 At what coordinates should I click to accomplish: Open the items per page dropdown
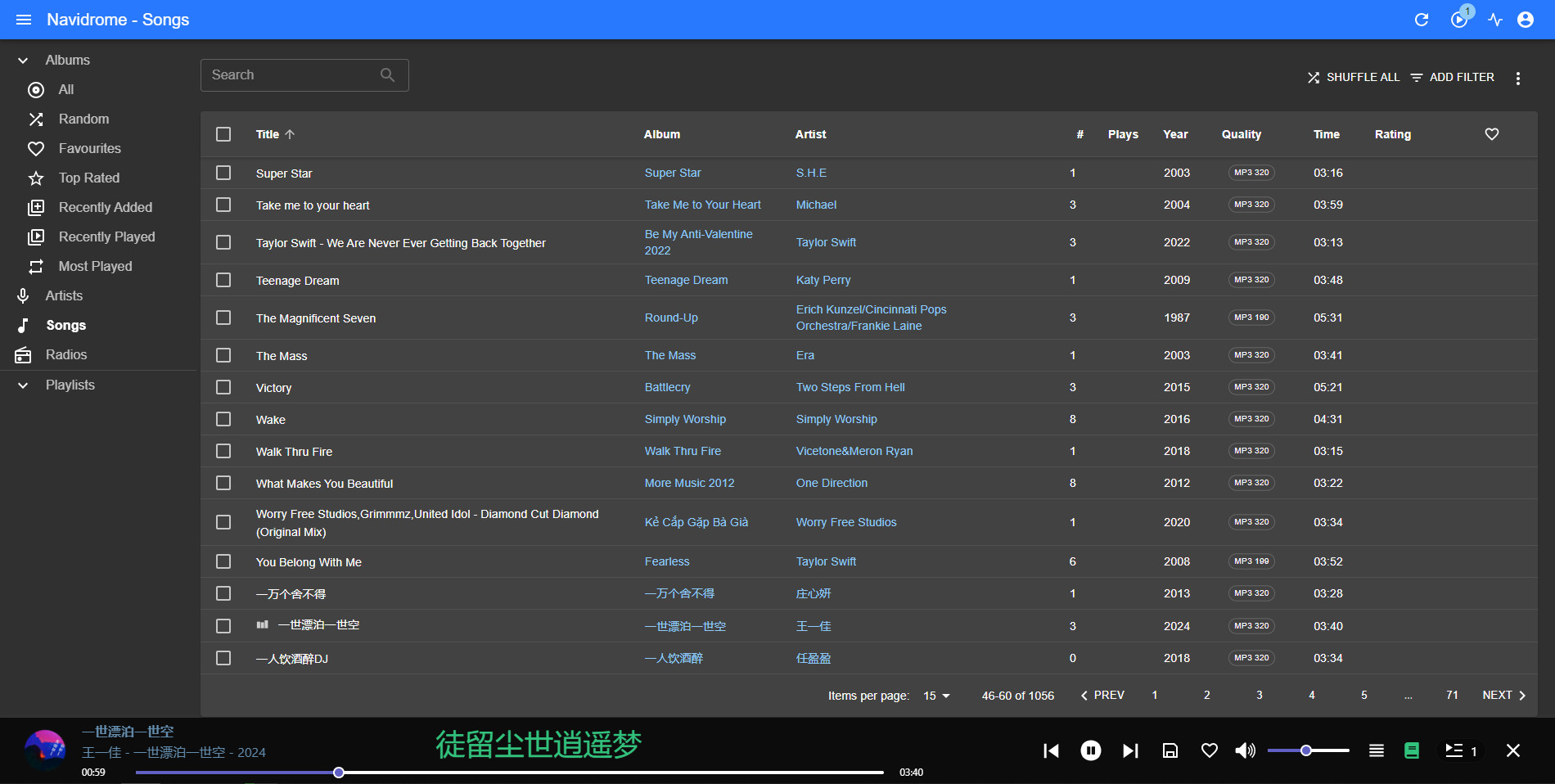click(936, 696)
